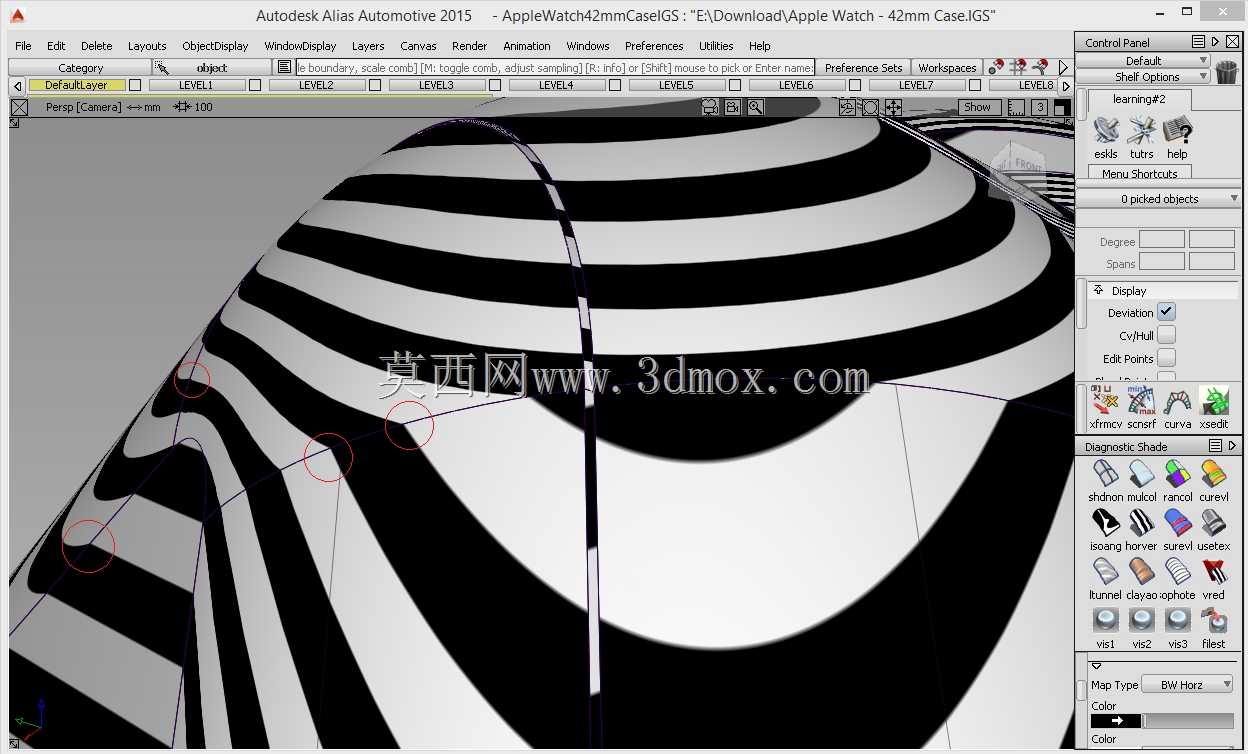Select vis1 visual shader
Viewport: 1248px width, 754px height.
1105,621
